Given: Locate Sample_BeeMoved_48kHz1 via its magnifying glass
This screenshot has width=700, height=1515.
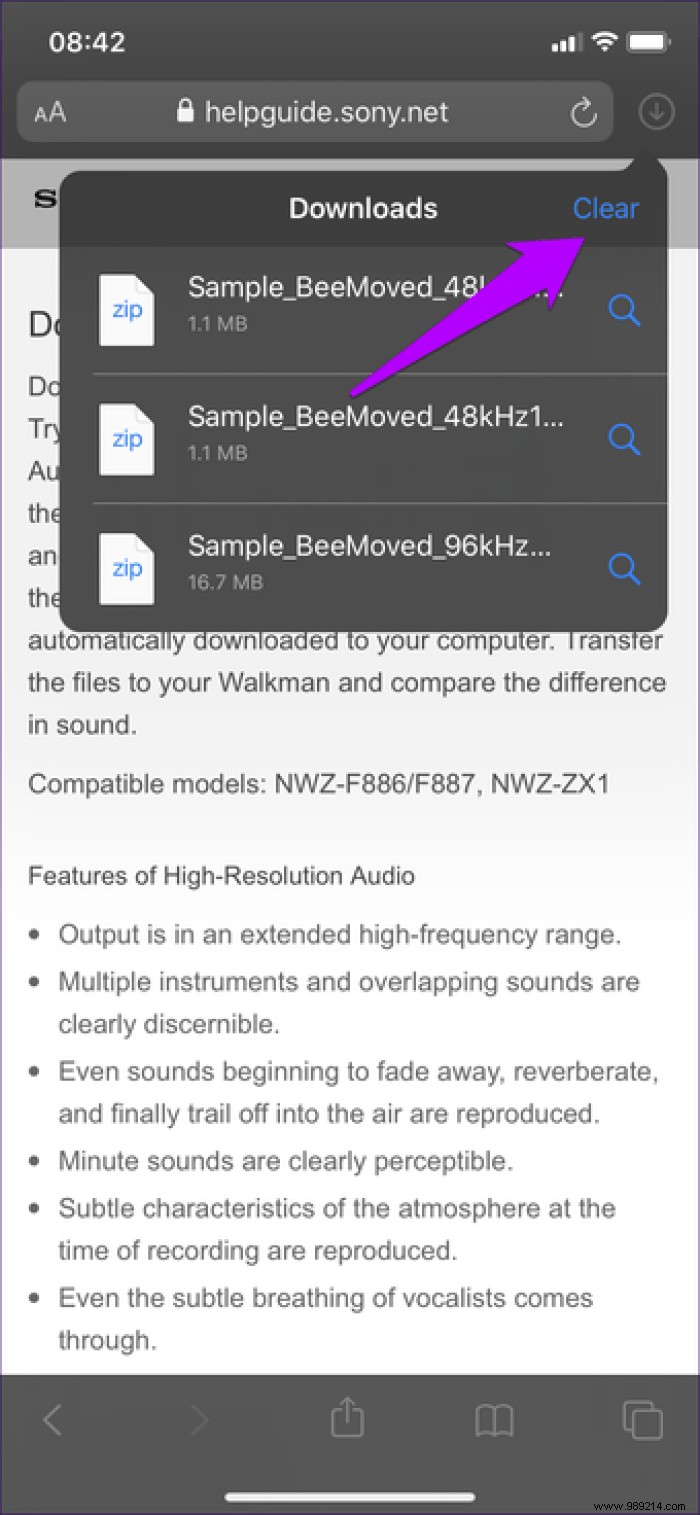Looking at the screenshot, I should pyautogui.click(x=623, y=439).
